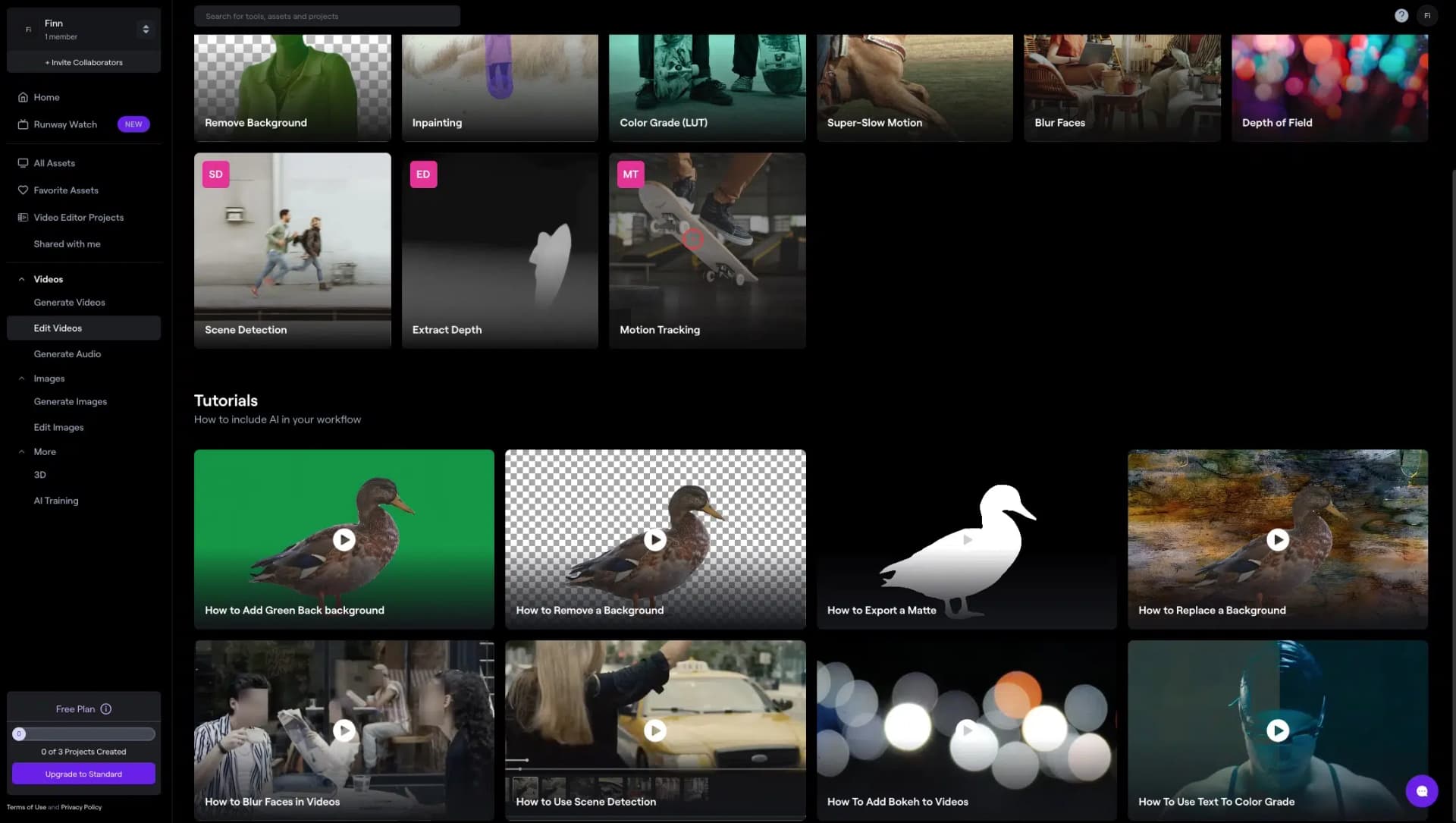Click the search tools and assets field

coord(326,16)
